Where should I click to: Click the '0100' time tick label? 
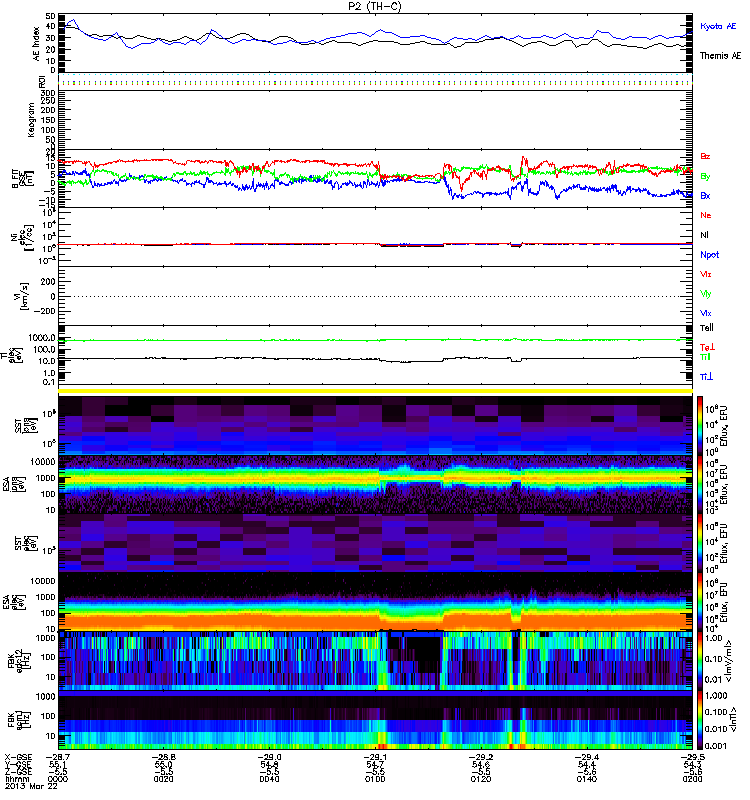375,779
